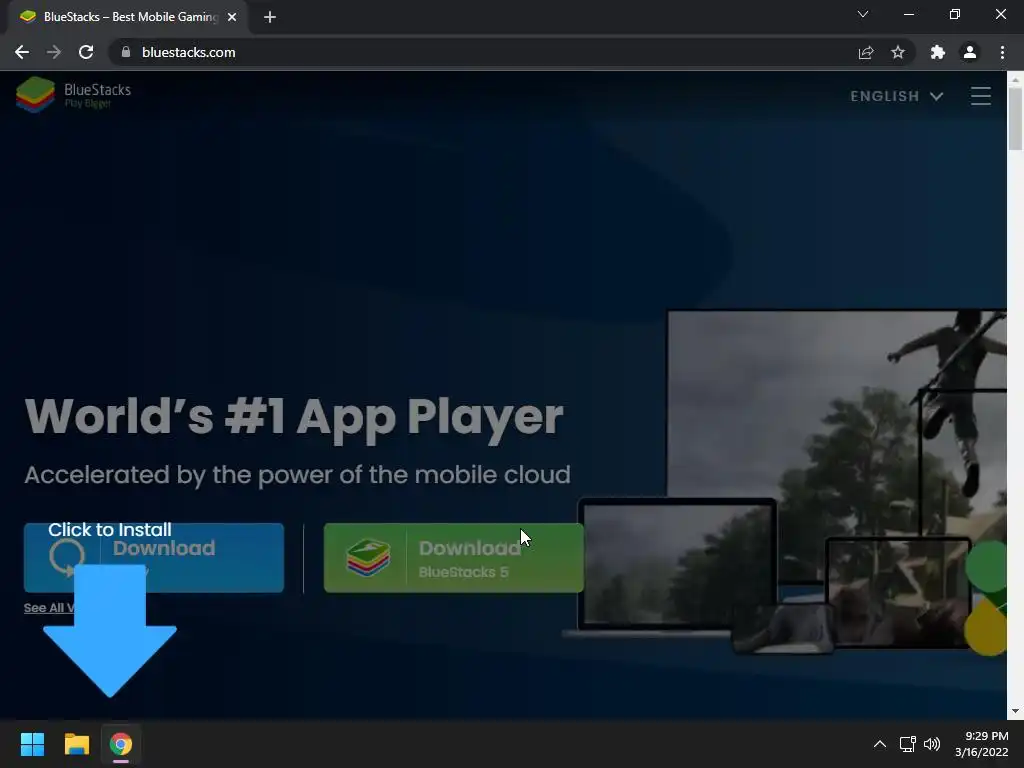Click the blue Download button
The image size is (1024, 768).
(154, 558)
